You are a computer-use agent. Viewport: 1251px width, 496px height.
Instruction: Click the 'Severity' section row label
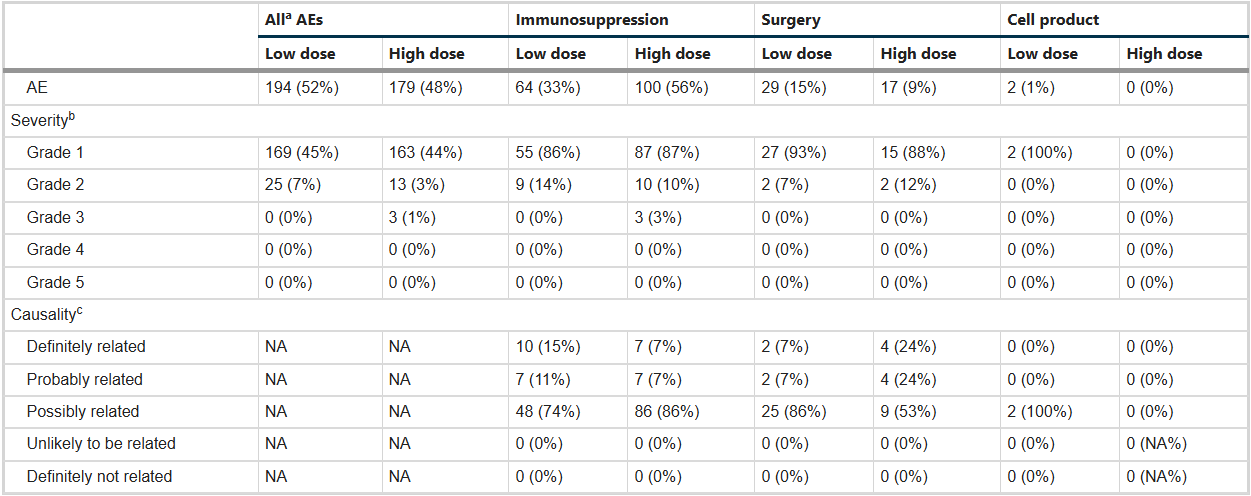[x=43, y=120]
